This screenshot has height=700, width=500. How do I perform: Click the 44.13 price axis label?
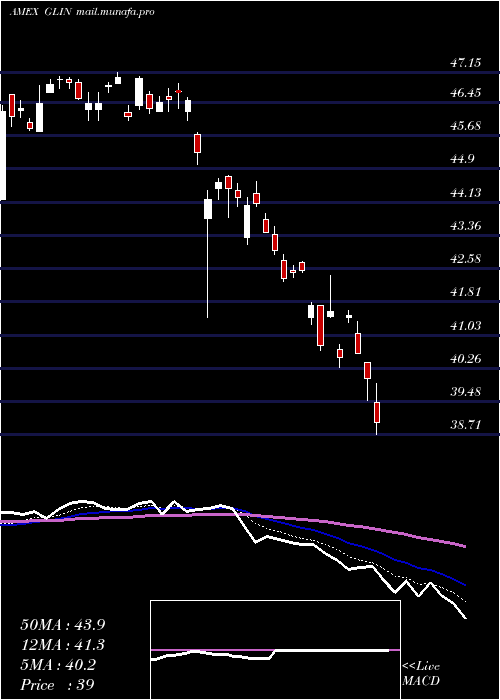(x=465, y=193)
